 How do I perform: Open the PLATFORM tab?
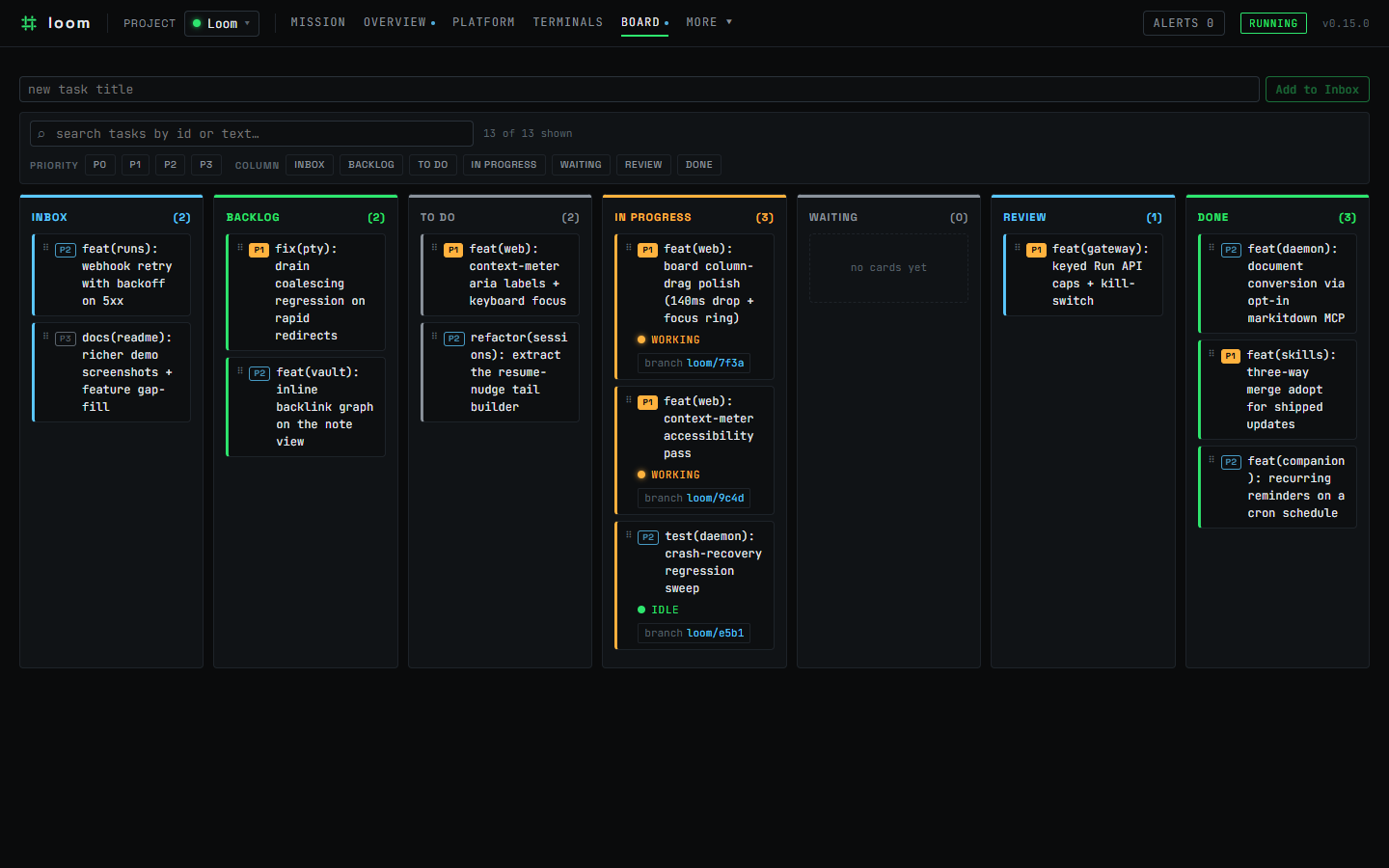click(483, 22)
